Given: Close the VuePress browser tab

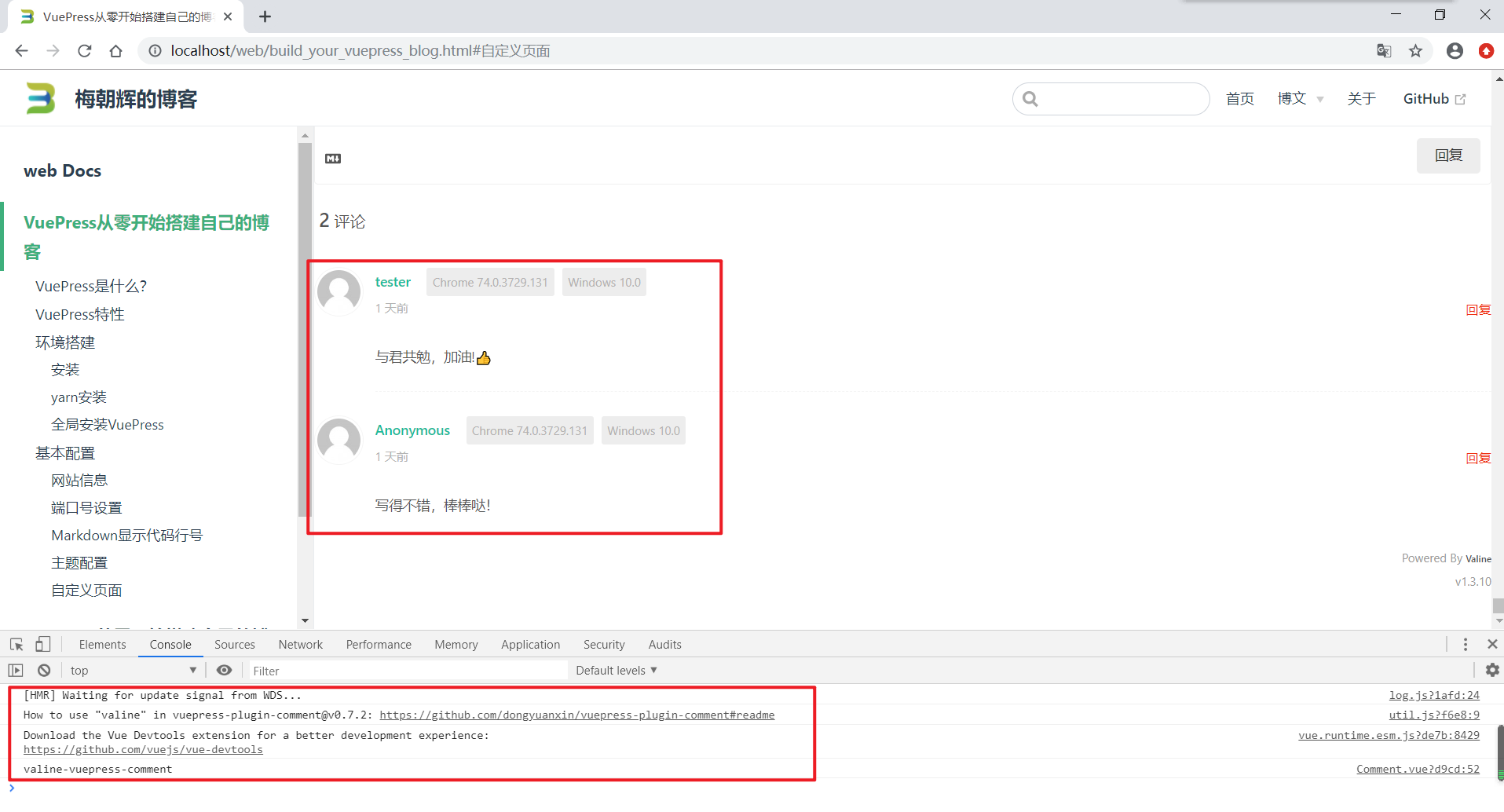Looking at the screenshot, I should [228, 16].
